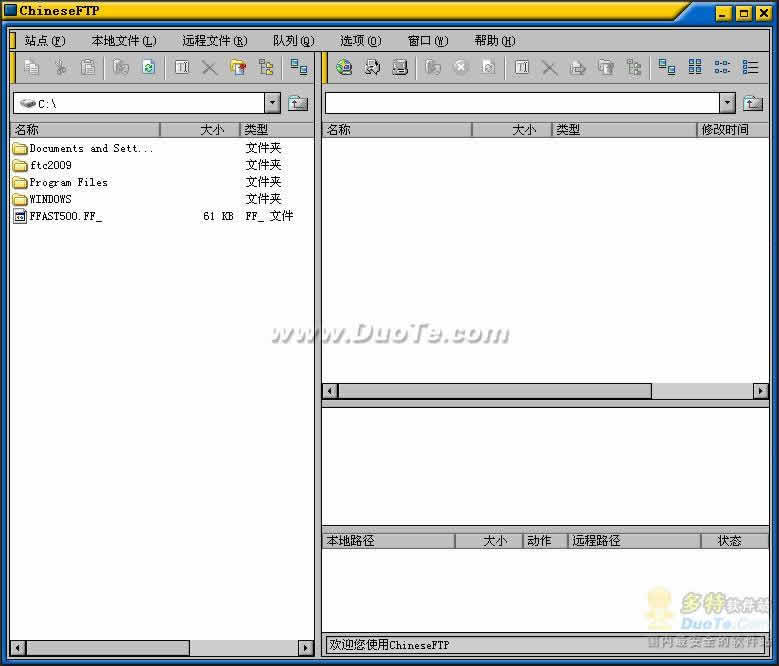Sort remote files by 修改时间 column header

[x=733, y=130]
